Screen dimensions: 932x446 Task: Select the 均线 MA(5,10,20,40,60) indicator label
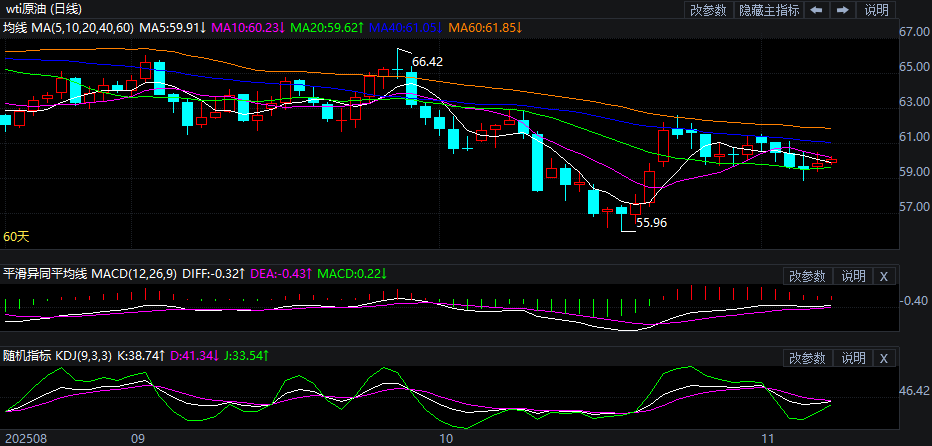tap(67, 27)
